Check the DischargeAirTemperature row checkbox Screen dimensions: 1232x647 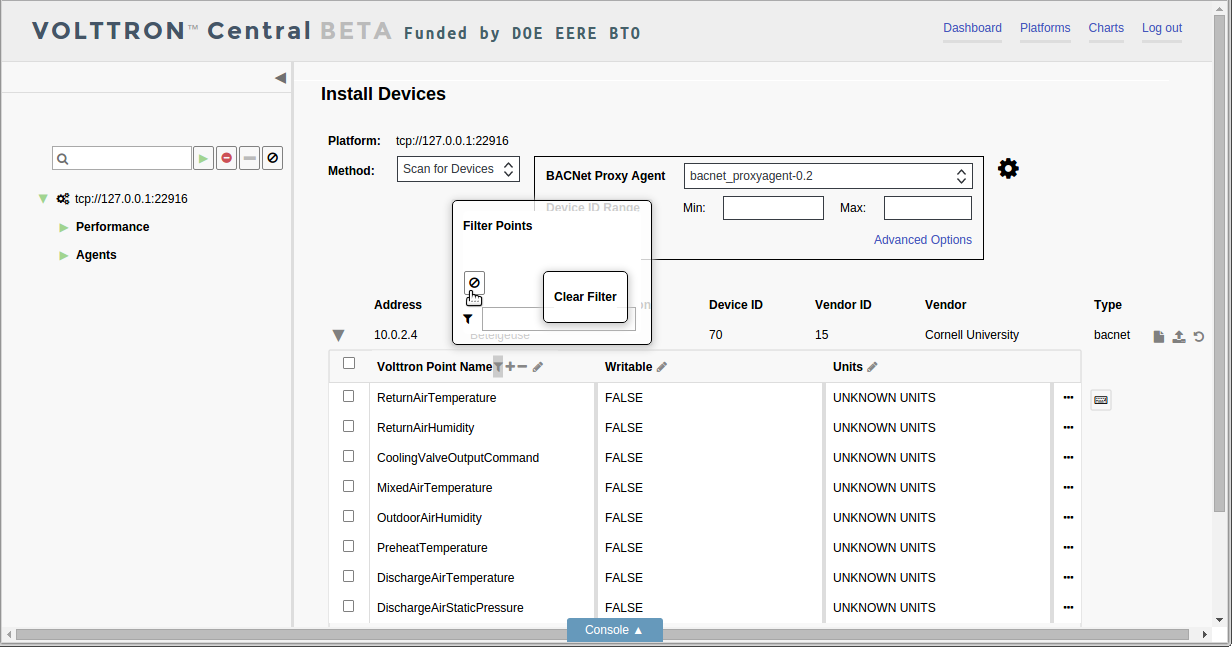click(x=349, y=576)
